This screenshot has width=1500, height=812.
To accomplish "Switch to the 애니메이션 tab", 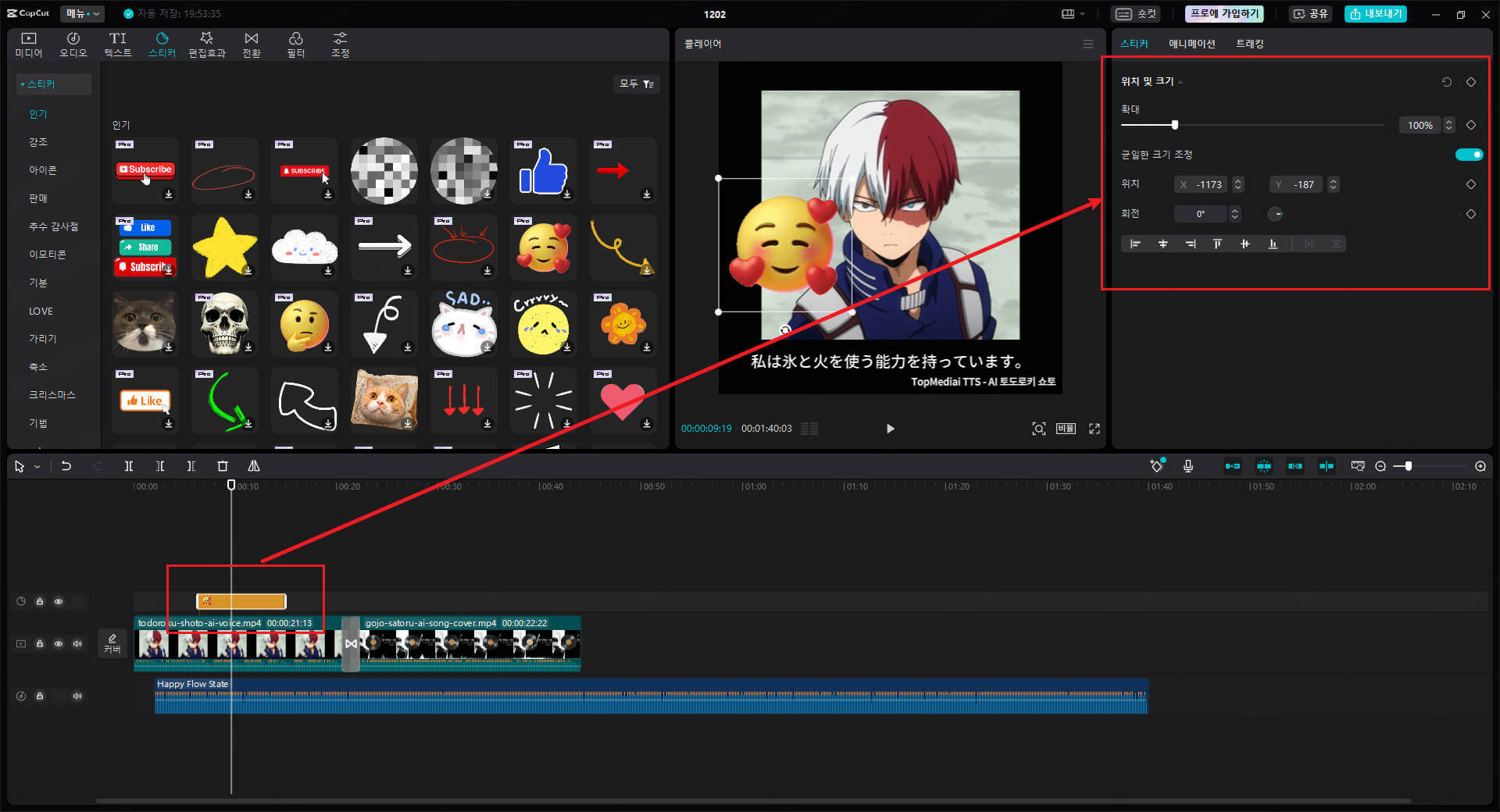I will tap(1191, 44).
